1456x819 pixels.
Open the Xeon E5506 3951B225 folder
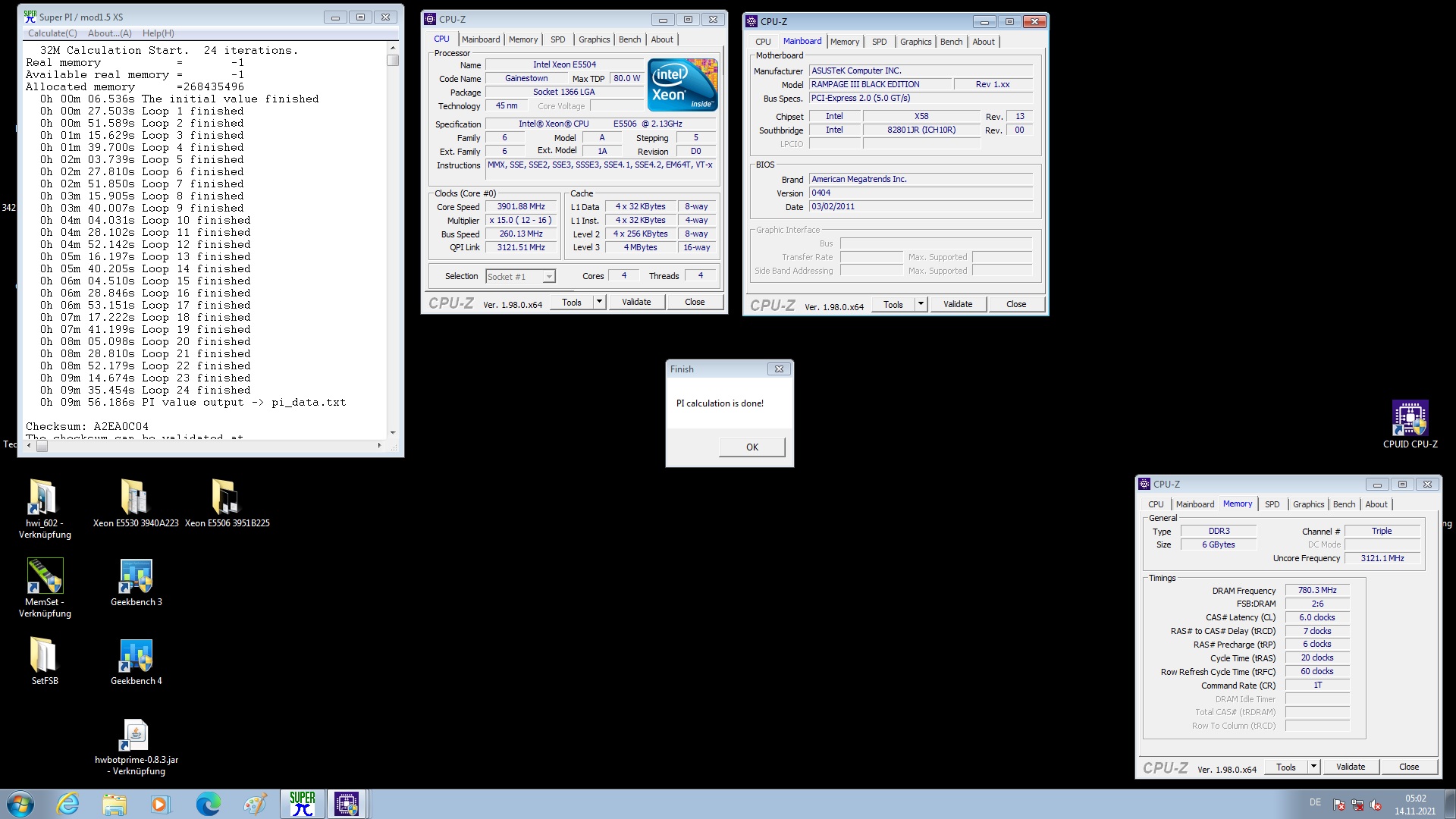point(226,497)
